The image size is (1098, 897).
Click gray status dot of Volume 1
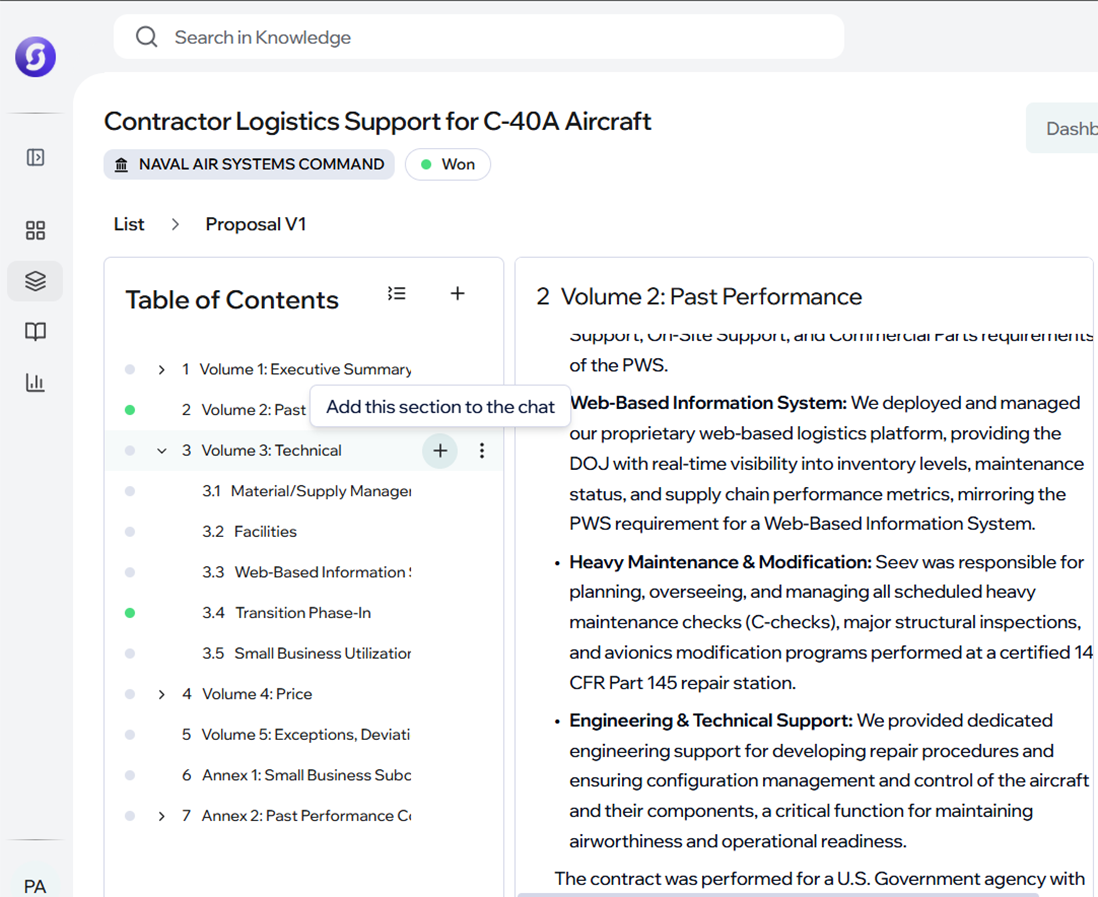pyautogui.click(x=130, y=369)
